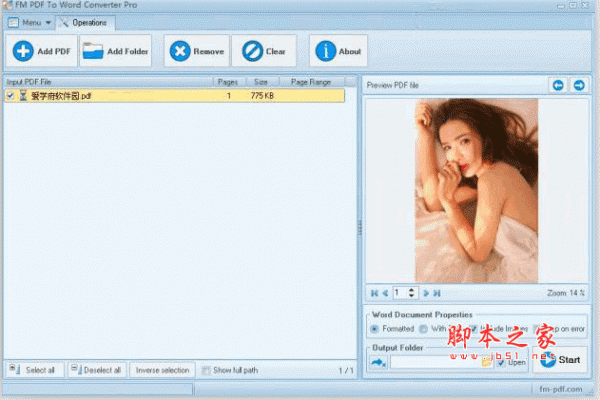This screenshot has height=400, width=600.
Task: Open the Menu dropdown
Action: (x=30, y=21)
